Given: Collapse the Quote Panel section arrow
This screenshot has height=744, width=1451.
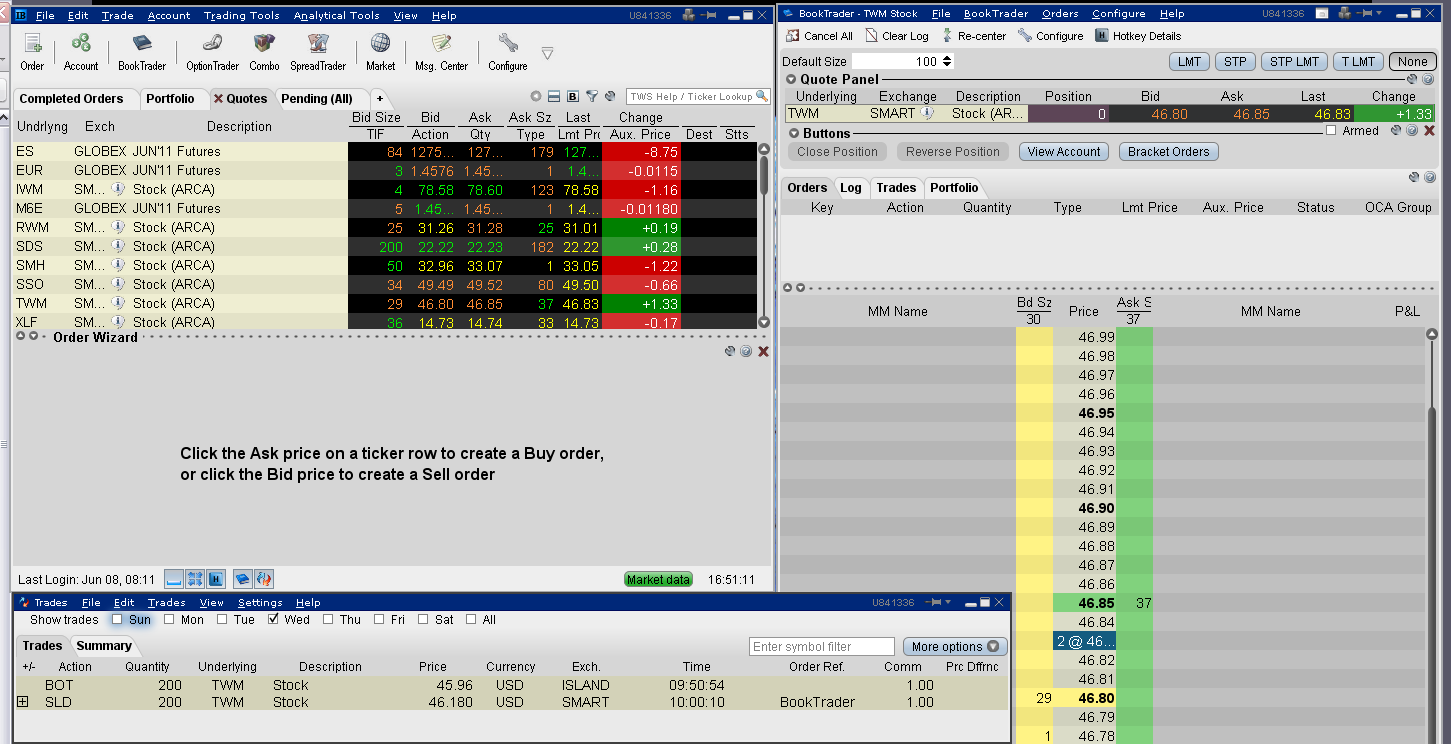Looking at the screenshot, I should (791, 79).
